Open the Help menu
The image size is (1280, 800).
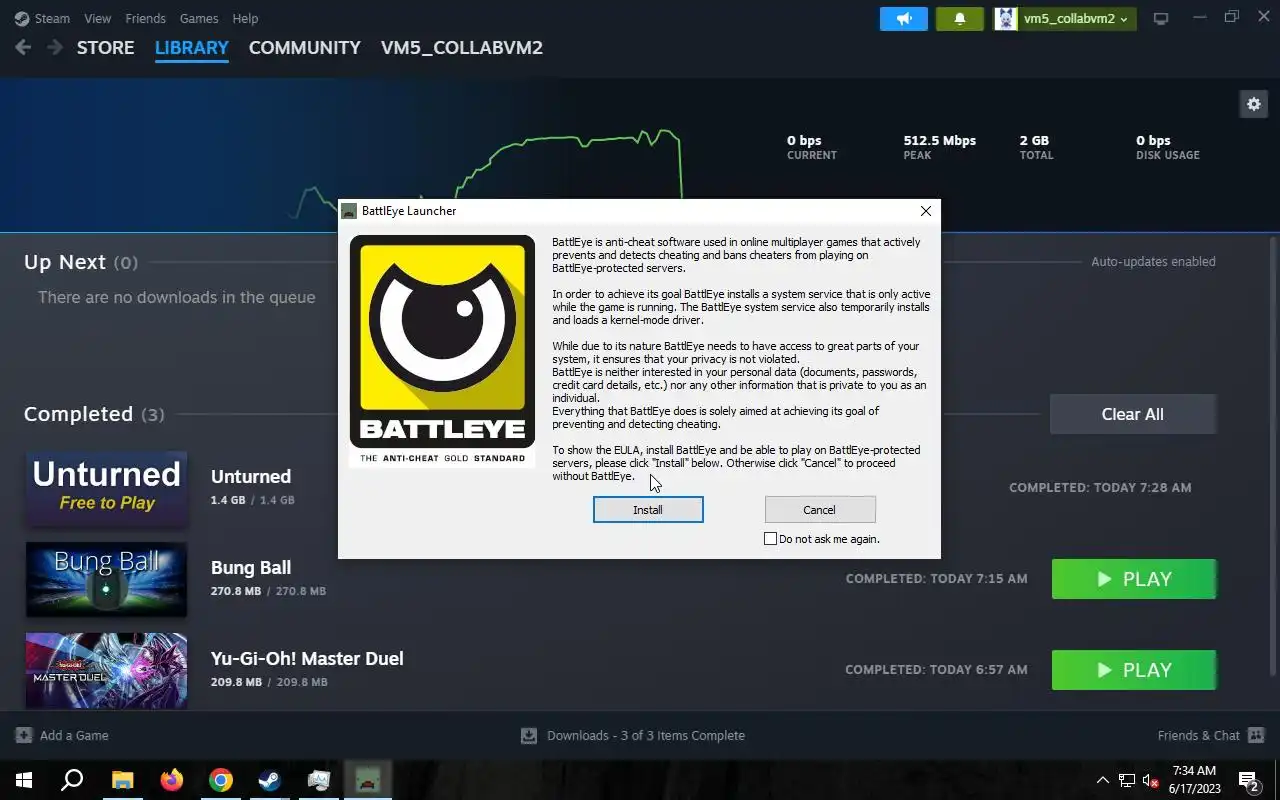pos(245,18)
